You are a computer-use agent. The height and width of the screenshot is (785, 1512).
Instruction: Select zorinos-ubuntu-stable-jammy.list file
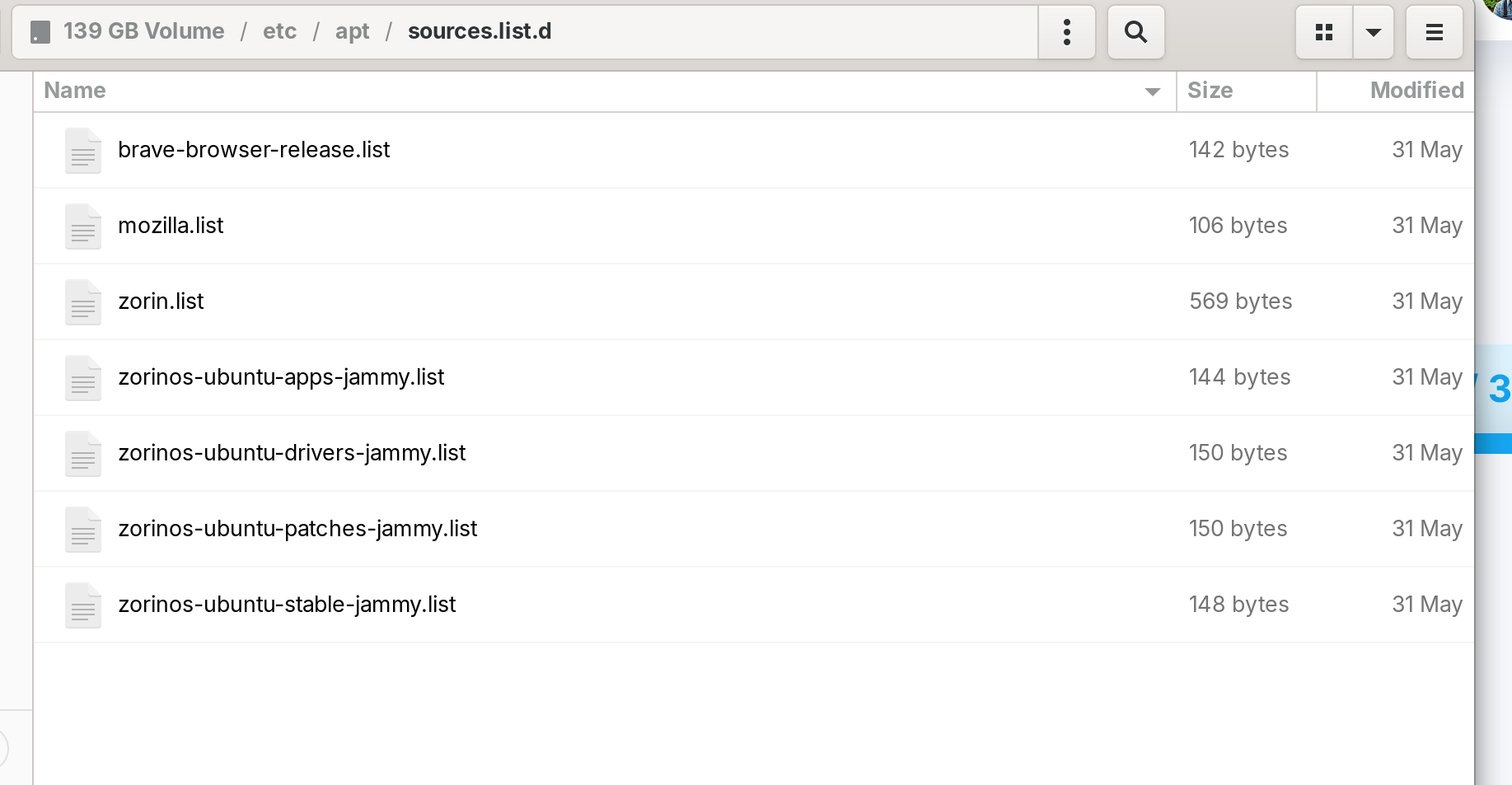click(x=287, y=605)
